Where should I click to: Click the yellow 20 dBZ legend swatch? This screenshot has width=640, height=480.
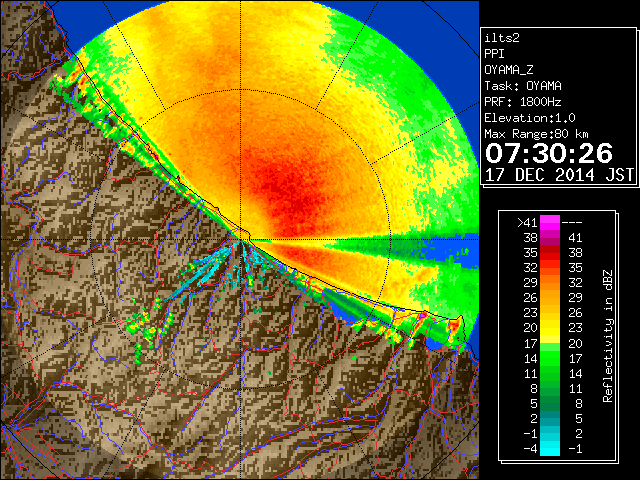(550, 328)
